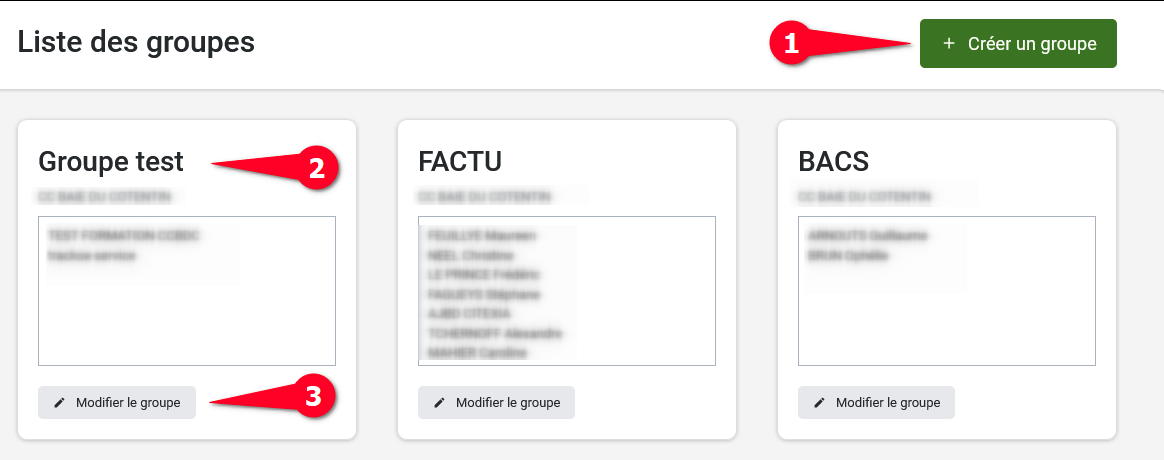Click the pencil icon in Groupe test card
Image resolution: width=1164 pixels, height=460 pixels.
tap(59, 403)
